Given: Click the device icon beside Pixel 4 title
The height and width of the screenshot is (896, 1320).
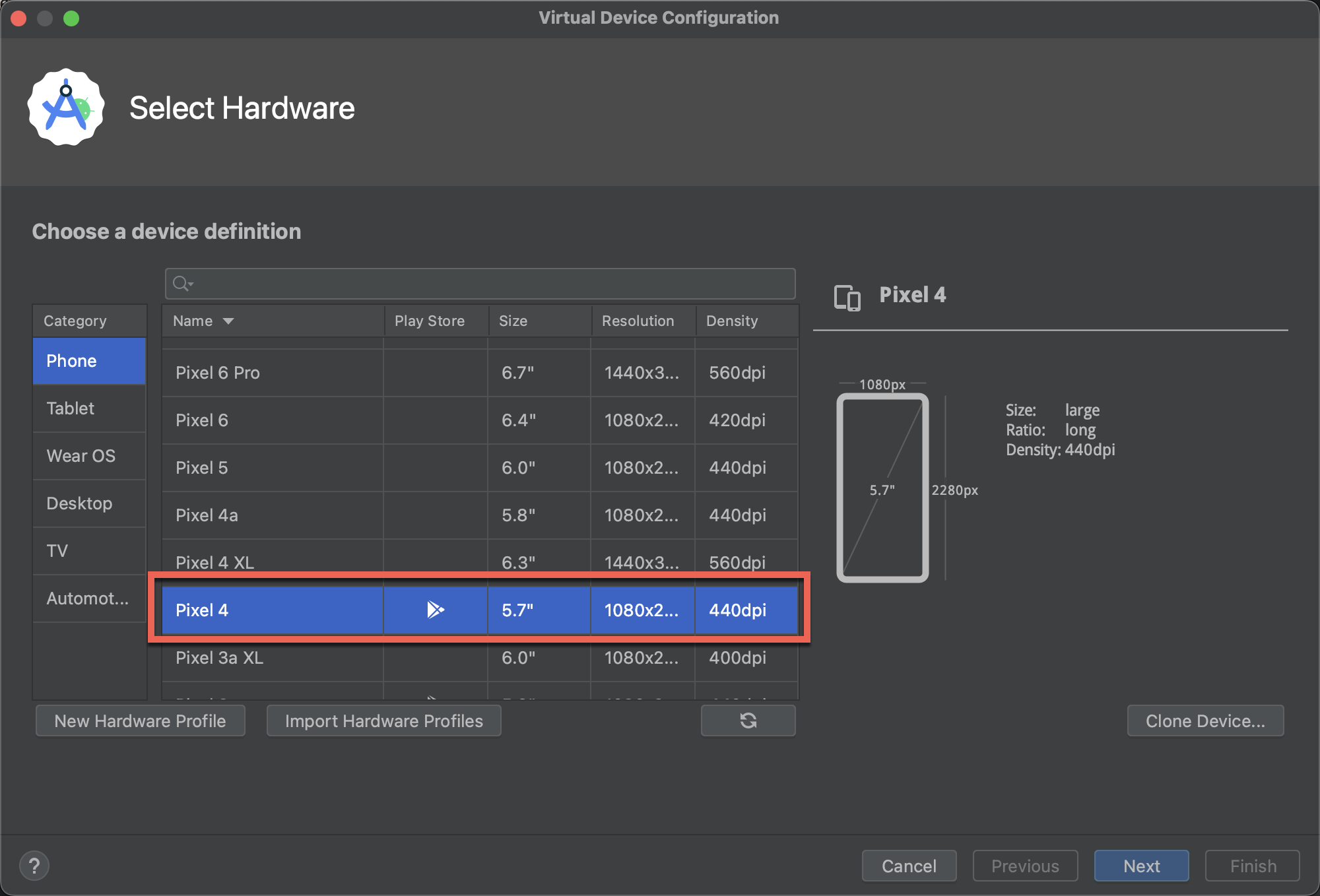Looking at the screenshot, I should pyautogui.click(x=847, y=297).
